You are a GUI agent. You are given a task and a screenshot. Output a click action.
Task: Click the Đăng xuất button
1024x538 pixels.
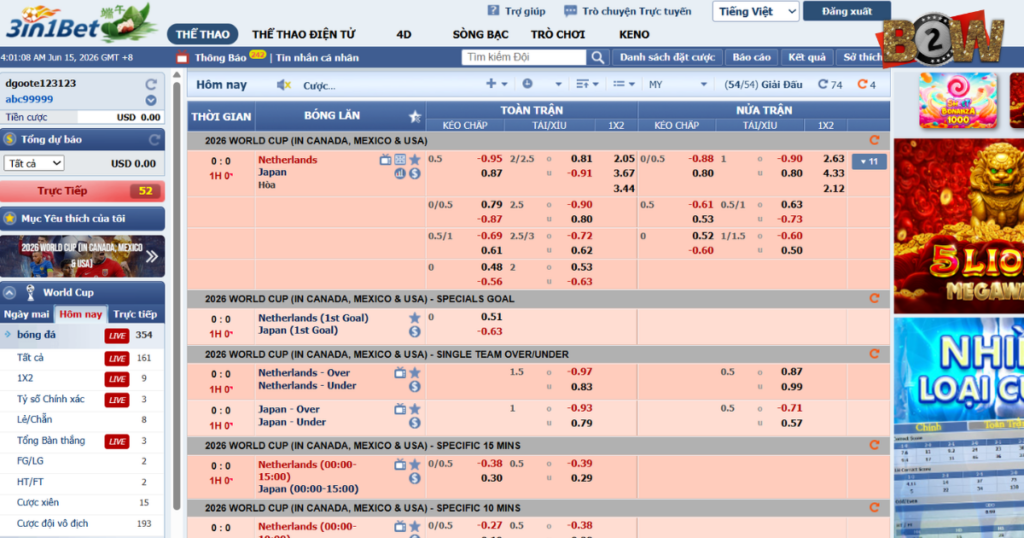[847, 11]
